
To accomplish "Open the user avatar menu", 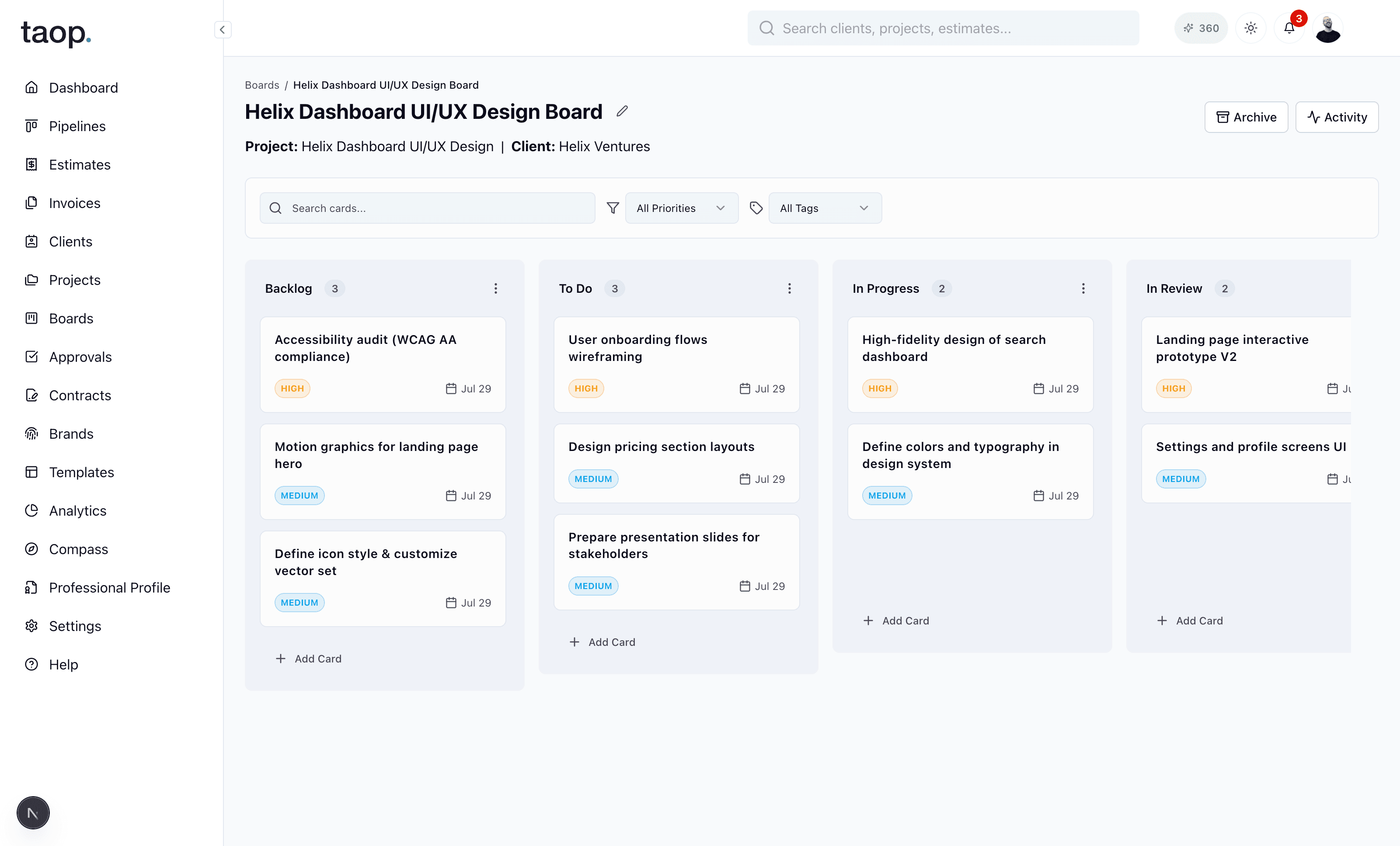I will pyautogui.click(x=1328, y=29).
